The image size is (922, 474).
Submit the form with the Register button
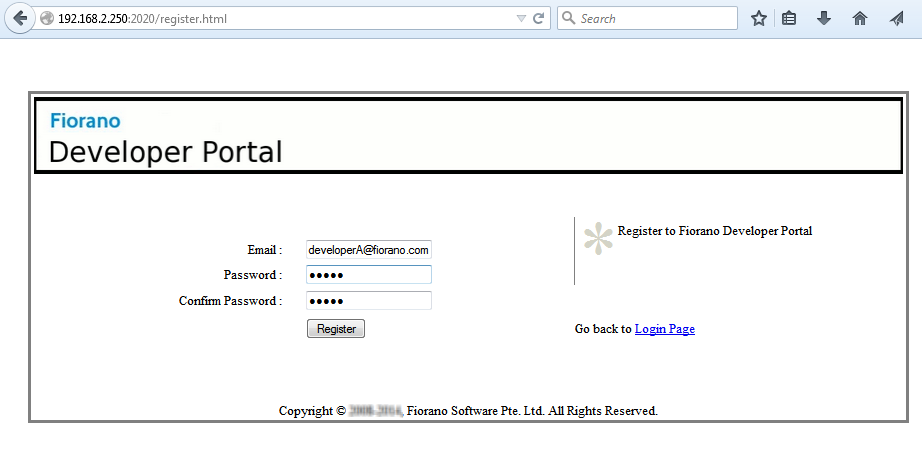tap(336, 329)
